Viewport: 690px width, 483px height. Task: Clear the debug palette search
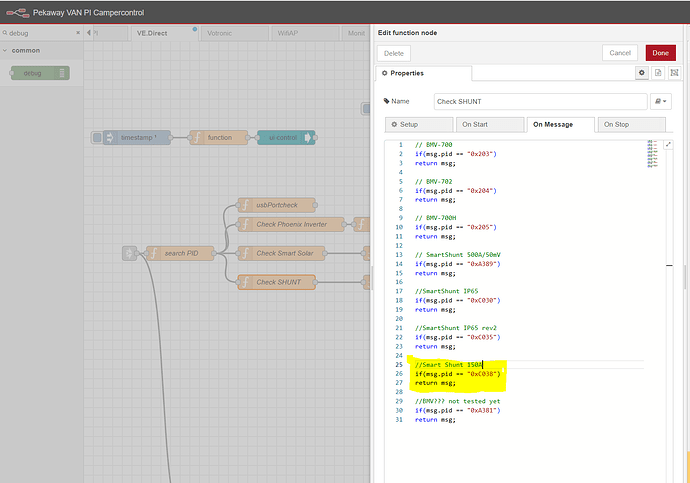pos(76,33)
